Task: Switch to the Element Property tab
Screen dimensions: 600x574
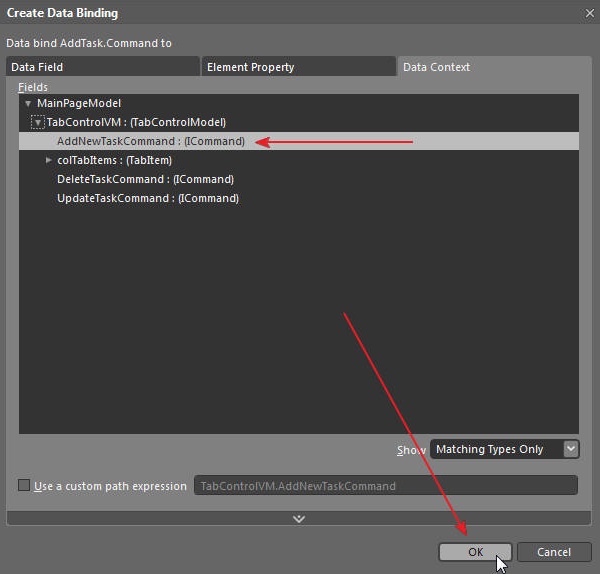Action: (x=298, y=67)
